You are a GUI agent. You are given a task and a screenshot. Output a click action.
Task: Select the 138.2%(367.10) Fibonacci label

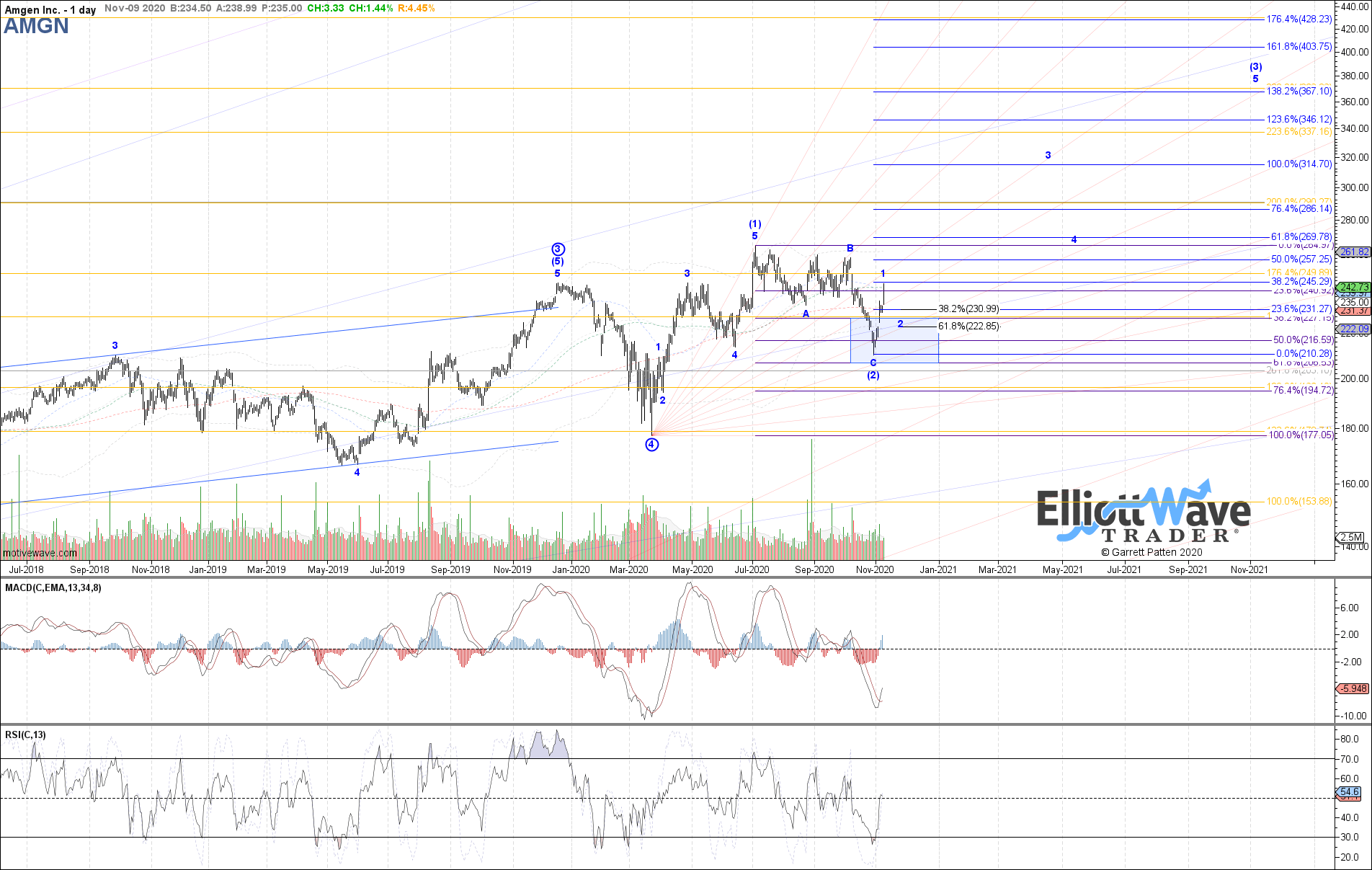pyautogui.click(x=1299, y=92)
